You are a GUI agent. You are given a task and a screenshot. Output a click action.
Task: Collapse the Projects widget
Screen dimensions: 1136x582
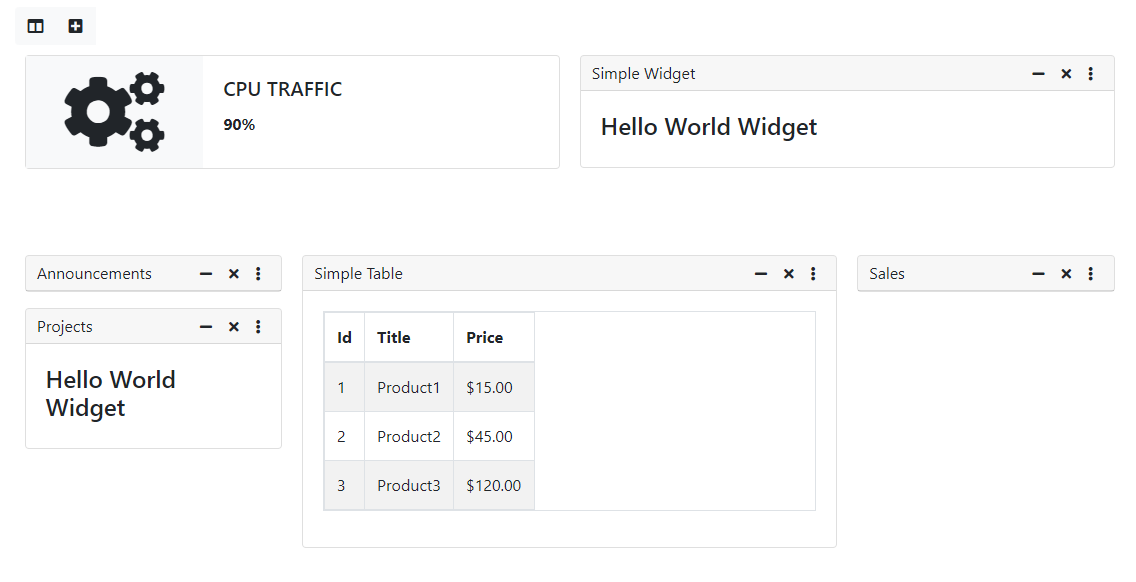(206, 326)
